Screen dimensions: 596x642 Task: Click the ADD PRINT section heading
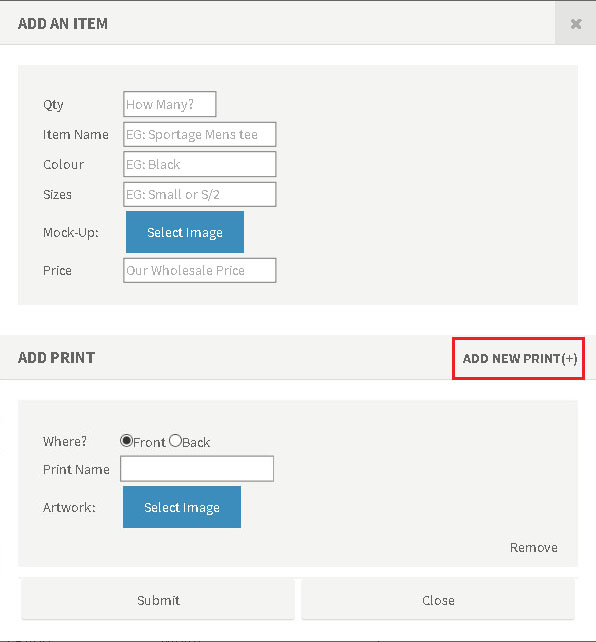click(56, 357)
